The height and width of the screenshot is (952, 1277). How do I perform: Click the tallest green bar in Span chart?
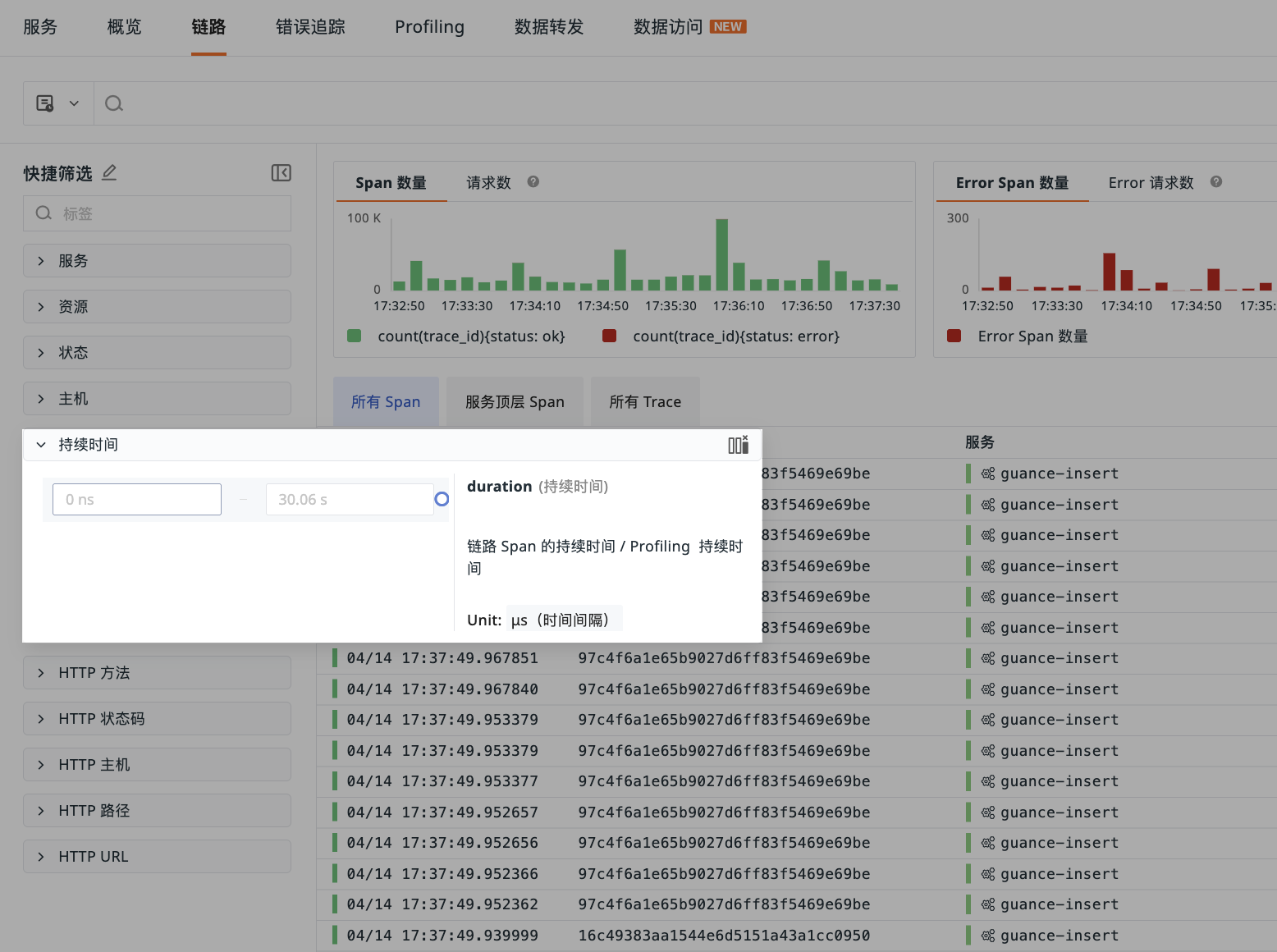coord(722,254)
